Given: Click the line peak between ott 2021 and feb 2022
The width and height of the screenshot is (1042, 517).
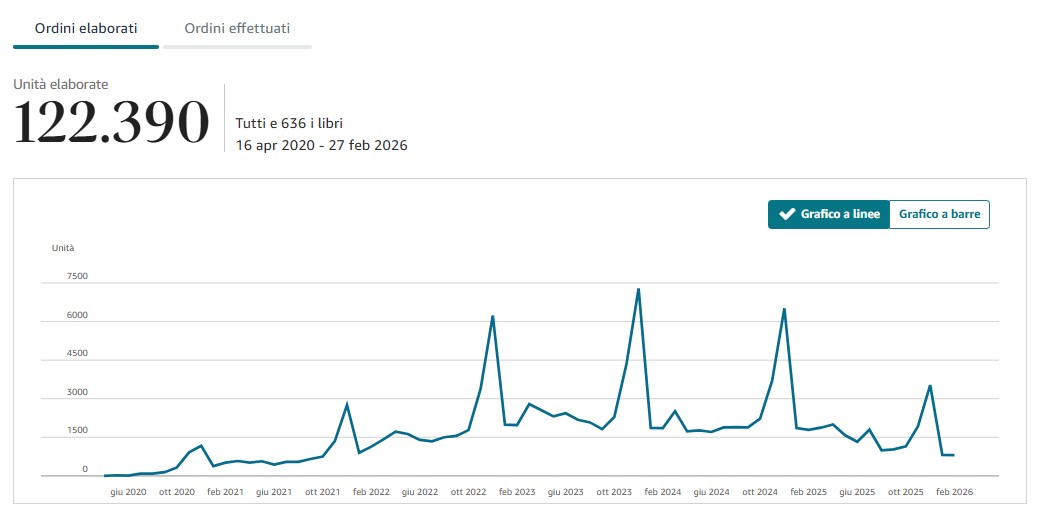Looking at the screenshot, I should coord(347,404).
